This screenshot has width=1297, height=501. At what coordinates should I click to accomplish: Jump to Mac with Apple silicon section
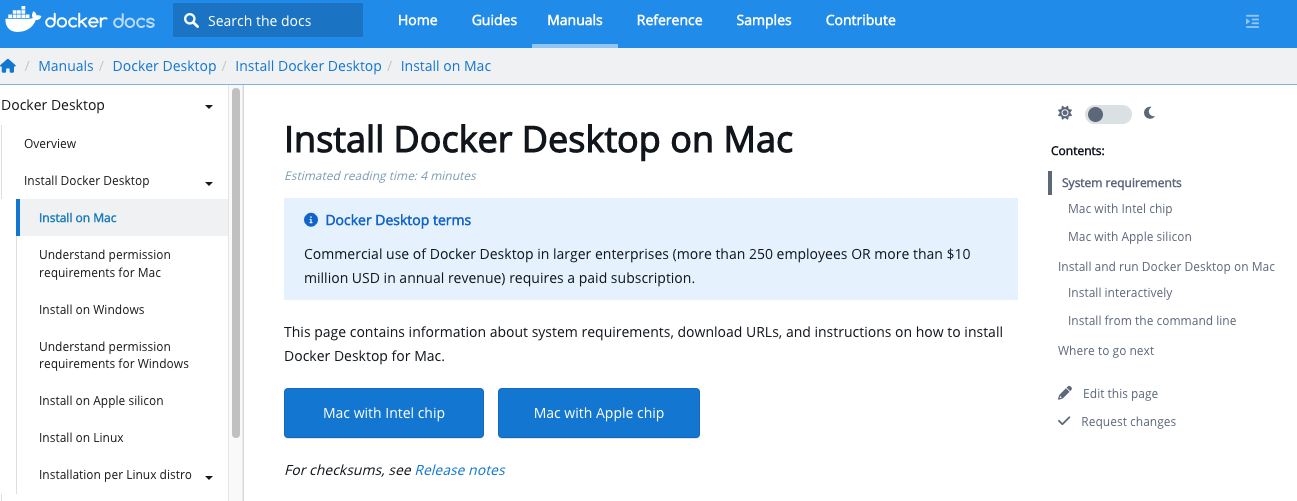tap(1130, 237)
